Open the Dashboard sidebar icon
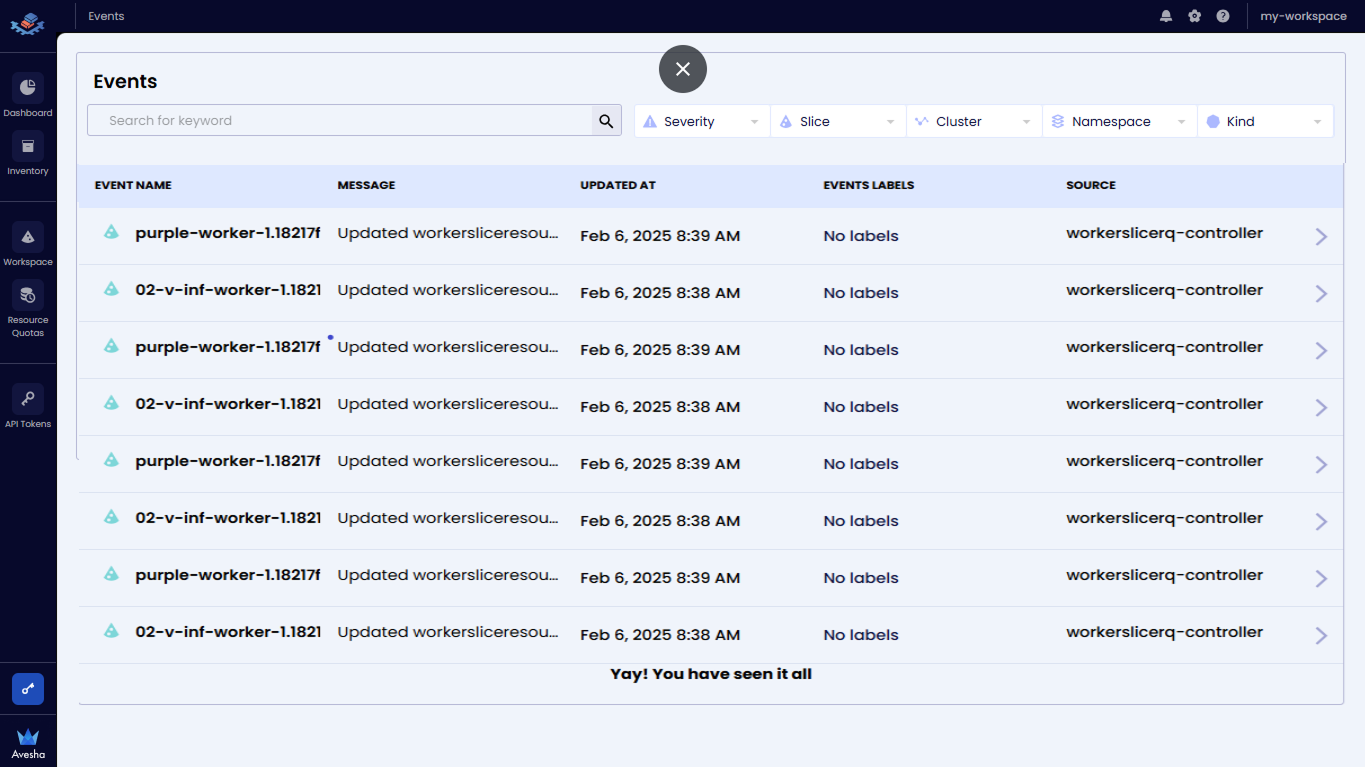 28,89
